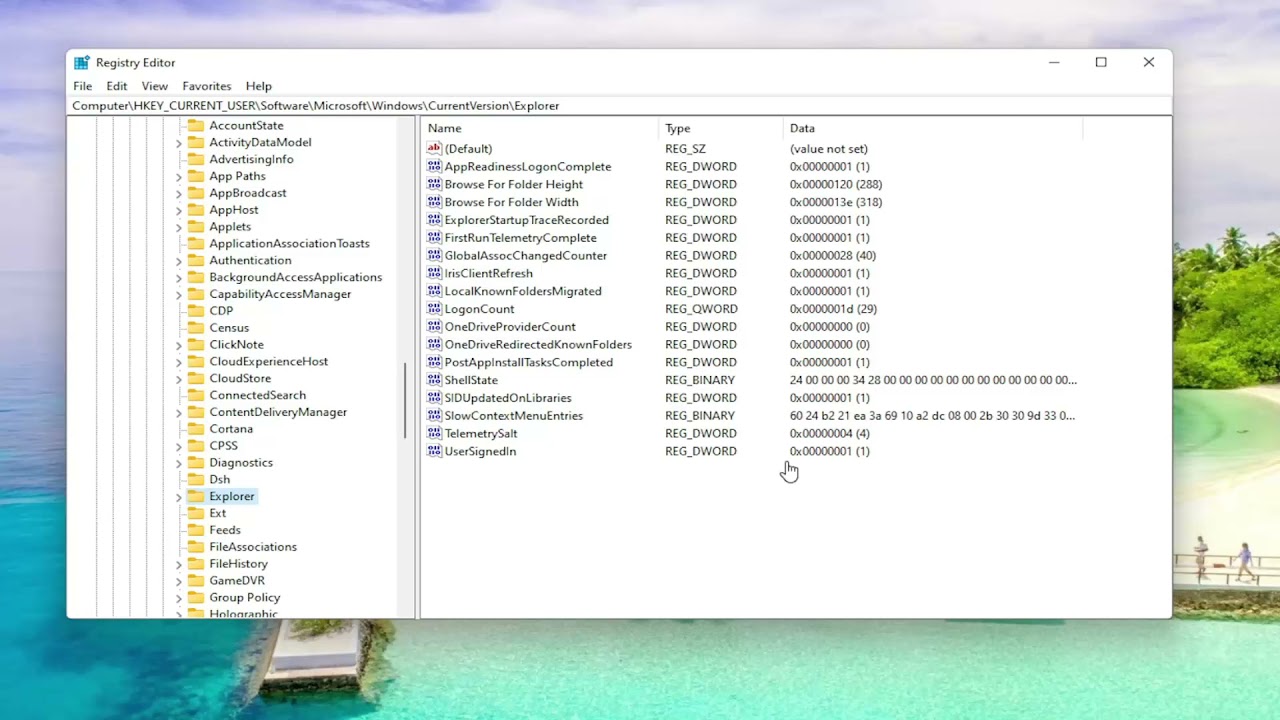Maximize the Registry Editor window
The height and width of the screenshot is (720, 1280).
tap(1101, 62)
